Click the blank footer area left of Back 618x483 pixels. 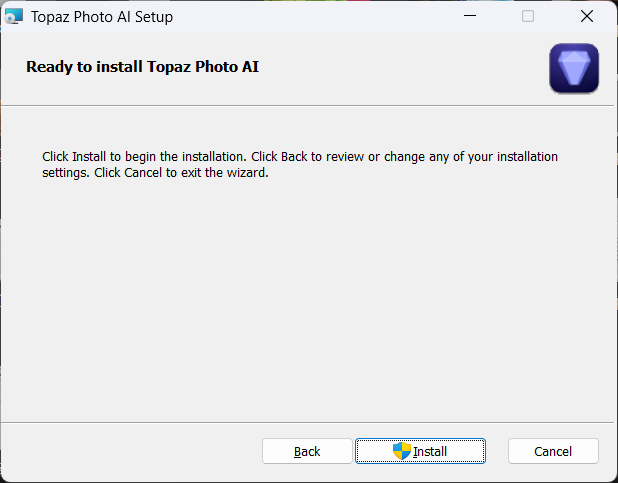(130, 451)
